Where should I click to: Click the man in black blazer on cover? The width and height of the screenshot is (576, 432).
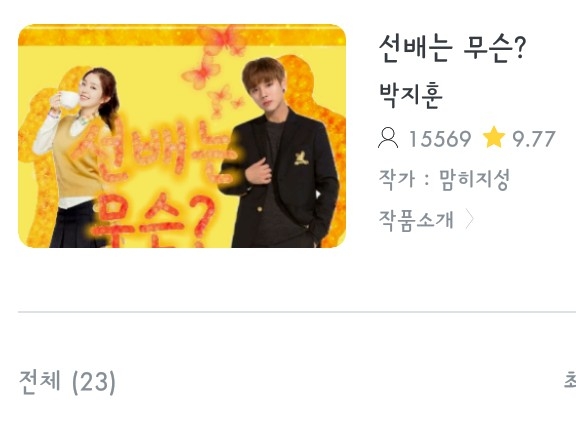[x=281, y=154]
